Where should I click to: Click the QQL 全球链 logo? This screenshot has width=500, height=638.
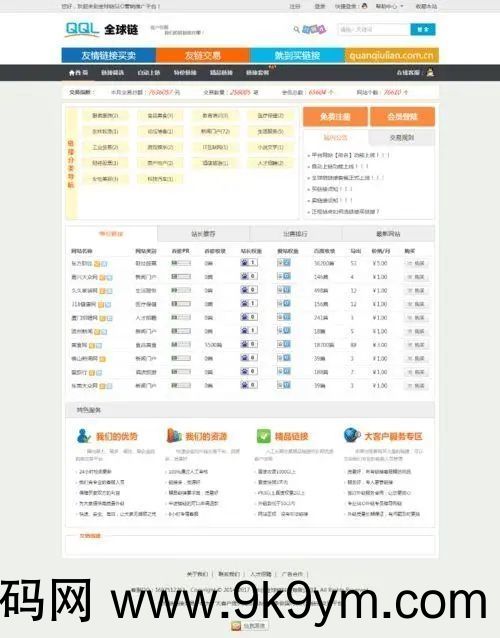click(x=102, y=29)
